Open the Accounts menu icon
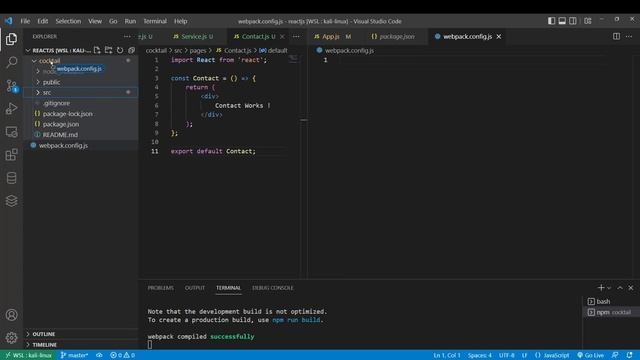Viewport: 640px width, 360px height. [11, 315]
